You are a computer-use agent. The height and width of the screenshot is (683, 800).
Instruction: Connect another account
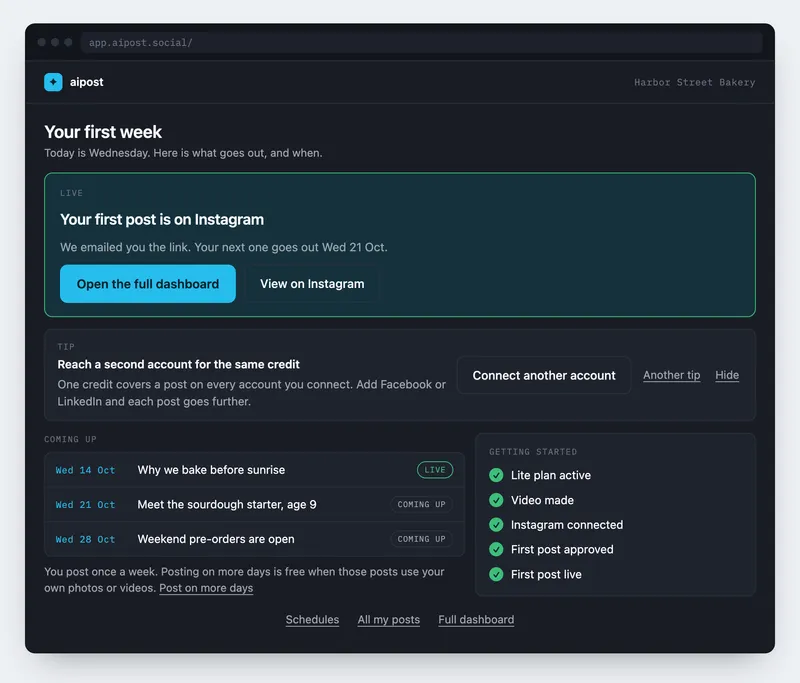[544, 375]
